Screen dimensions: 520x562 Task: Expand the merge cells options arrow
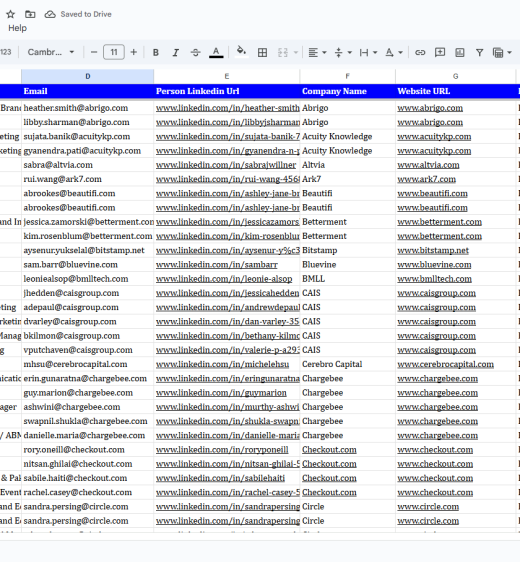tap(296, 53)
